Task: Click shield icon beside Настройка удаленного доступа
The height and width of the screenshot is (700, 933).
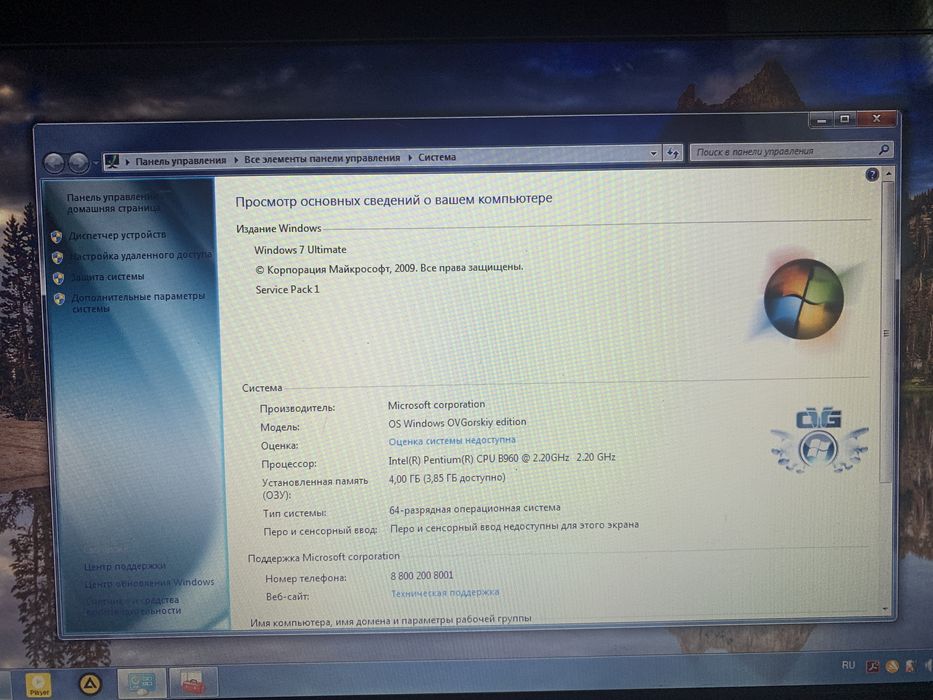Action: point(58,257)
